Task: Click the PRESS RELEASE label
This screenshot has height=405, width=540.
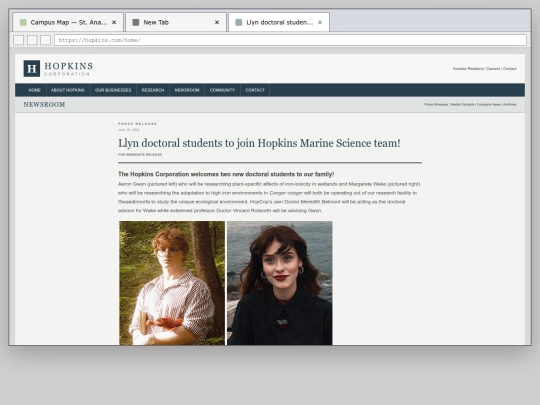Action: tap(137, 124)
